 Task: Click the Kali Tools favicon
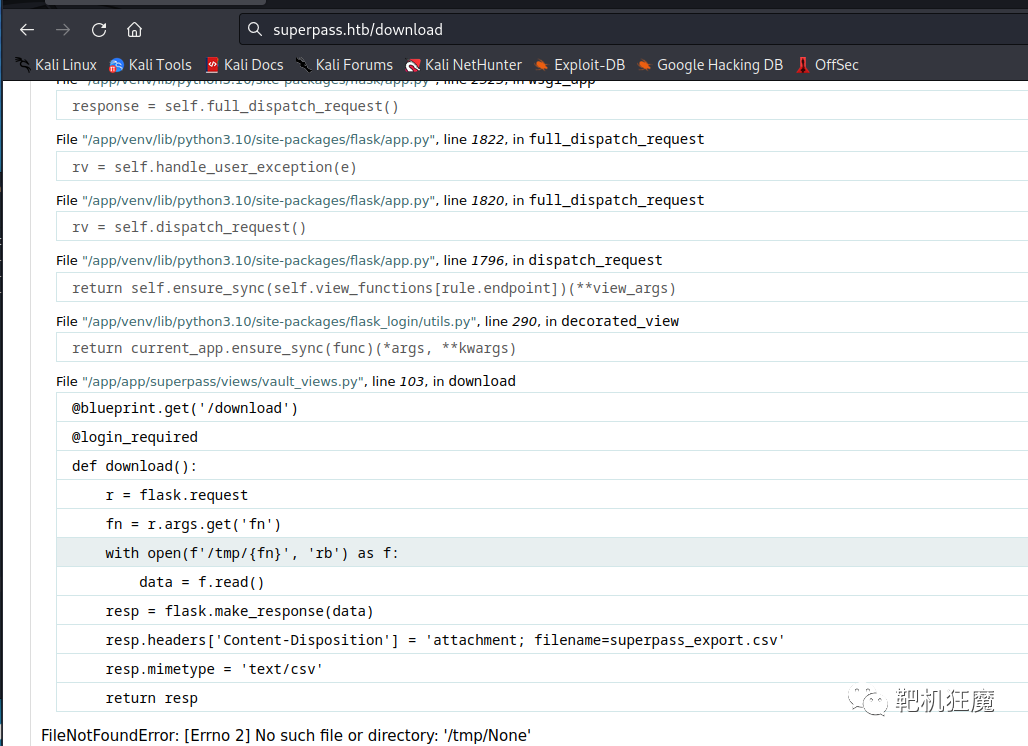[x=116, y=65]
